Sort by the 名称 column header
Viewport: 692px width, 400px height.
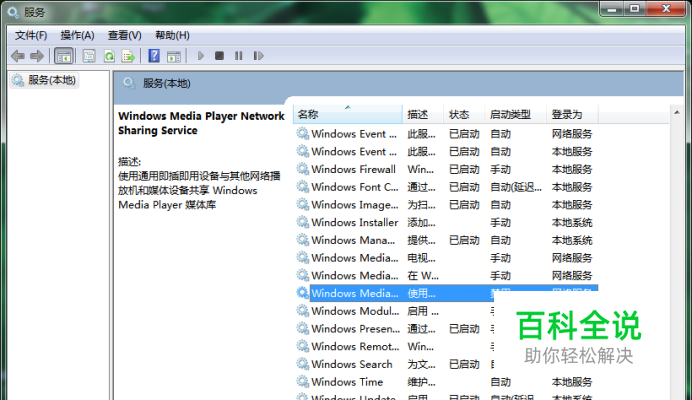point(347,114)
